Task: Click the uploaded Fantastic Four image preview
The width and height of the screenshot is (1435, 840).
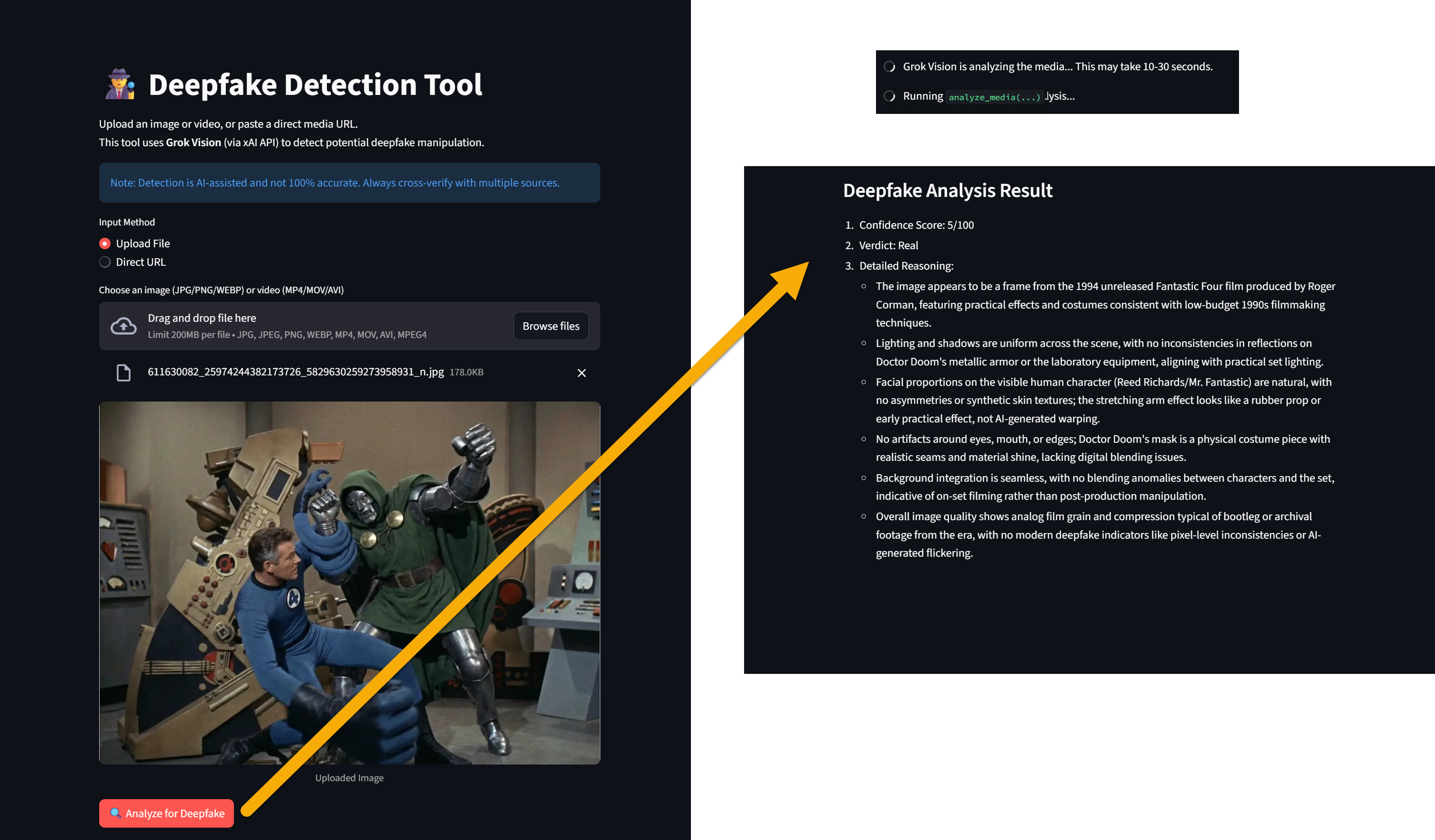Action: 349,582
